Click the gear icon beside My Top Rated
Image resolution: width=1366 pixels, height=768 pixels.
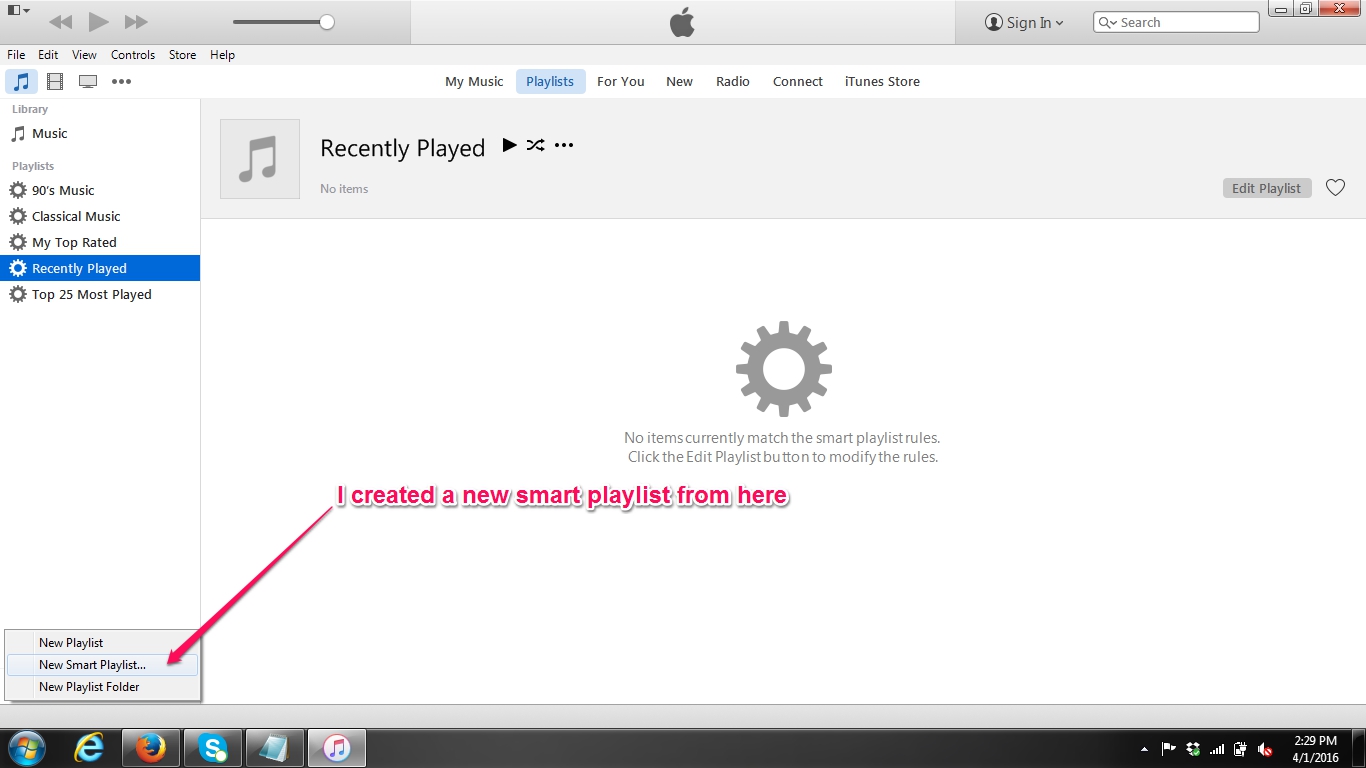(18, 242)
